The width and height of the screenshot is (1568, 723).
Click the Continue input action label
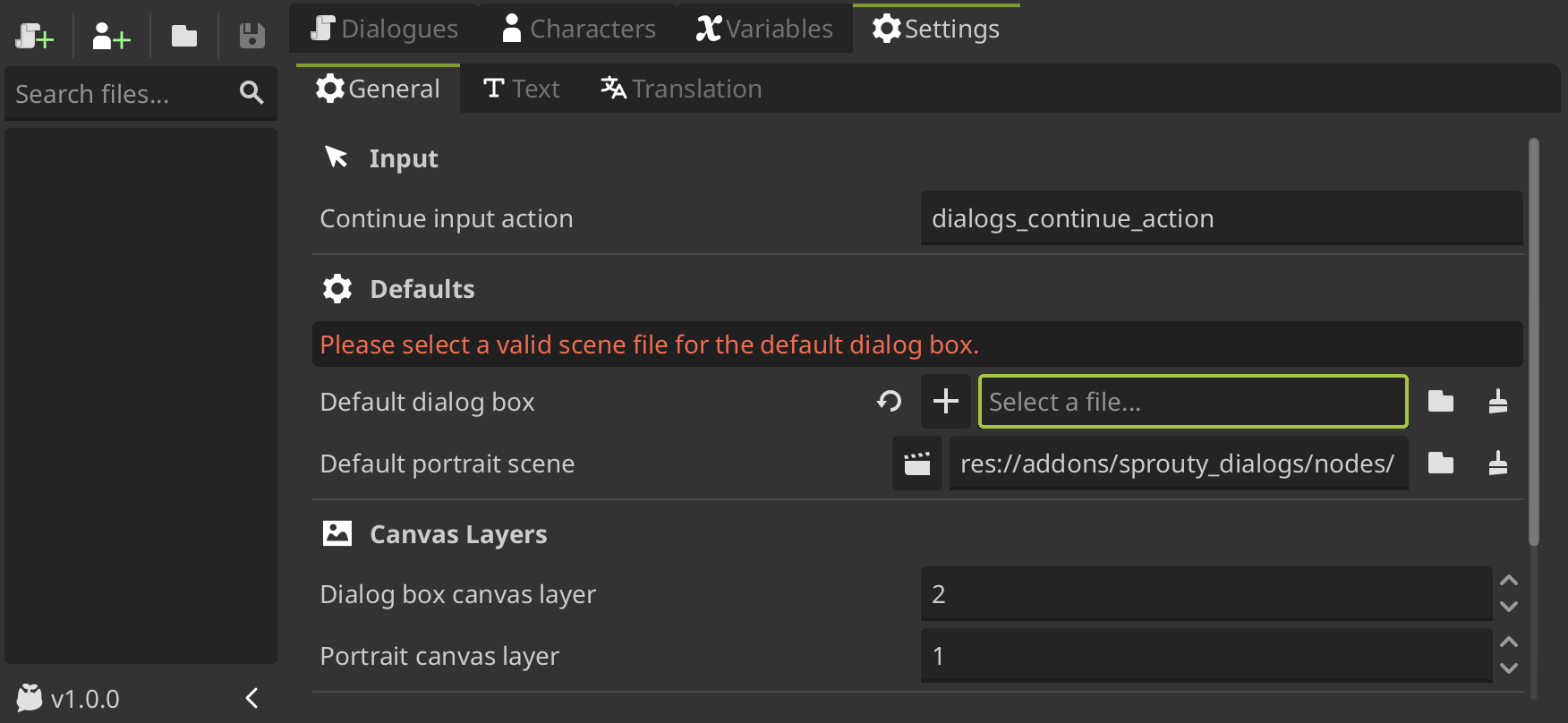click(447, 218)
